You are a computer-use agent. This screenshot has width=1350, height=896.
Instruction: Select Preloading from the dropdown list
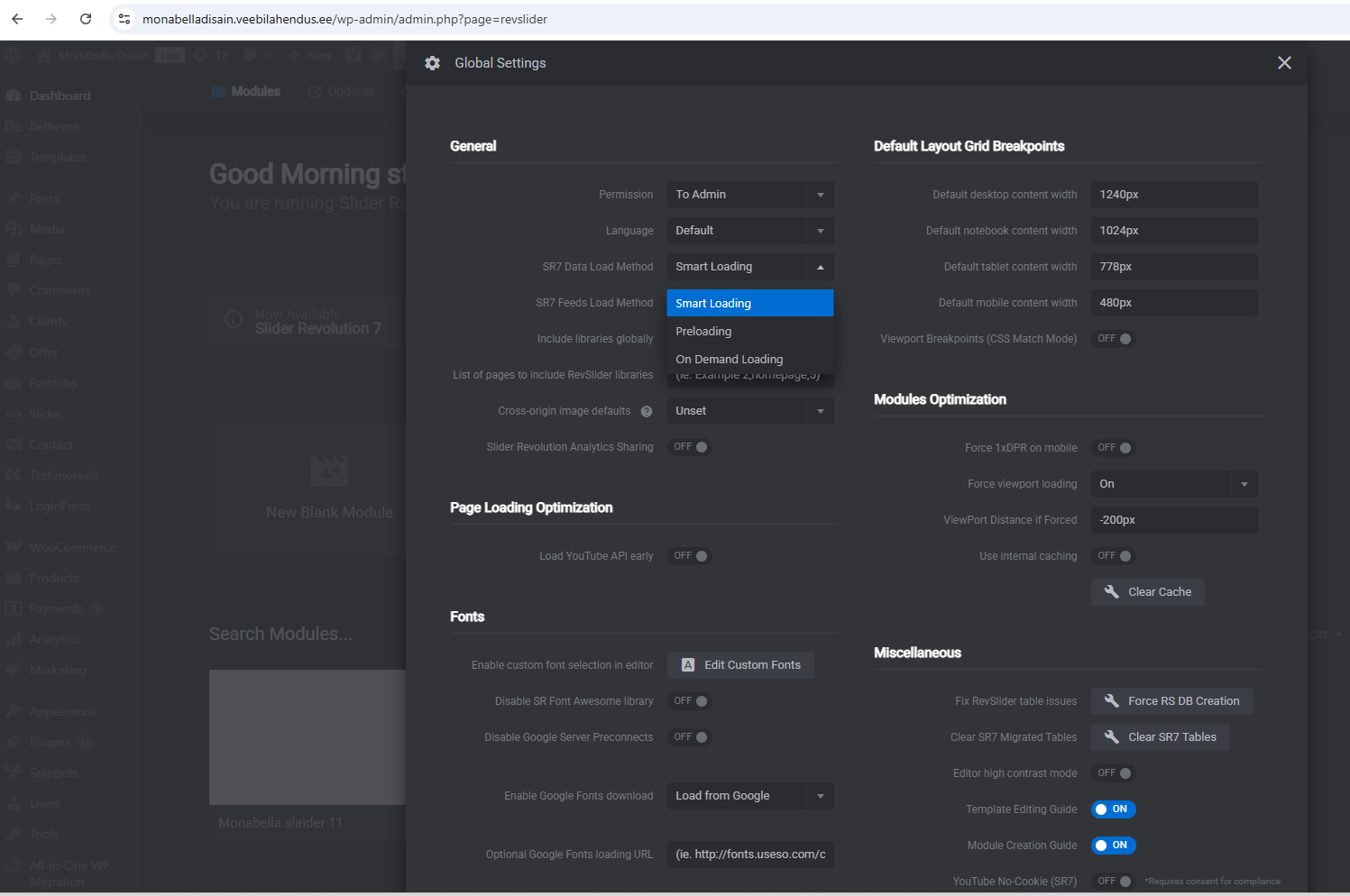[703, 332]
